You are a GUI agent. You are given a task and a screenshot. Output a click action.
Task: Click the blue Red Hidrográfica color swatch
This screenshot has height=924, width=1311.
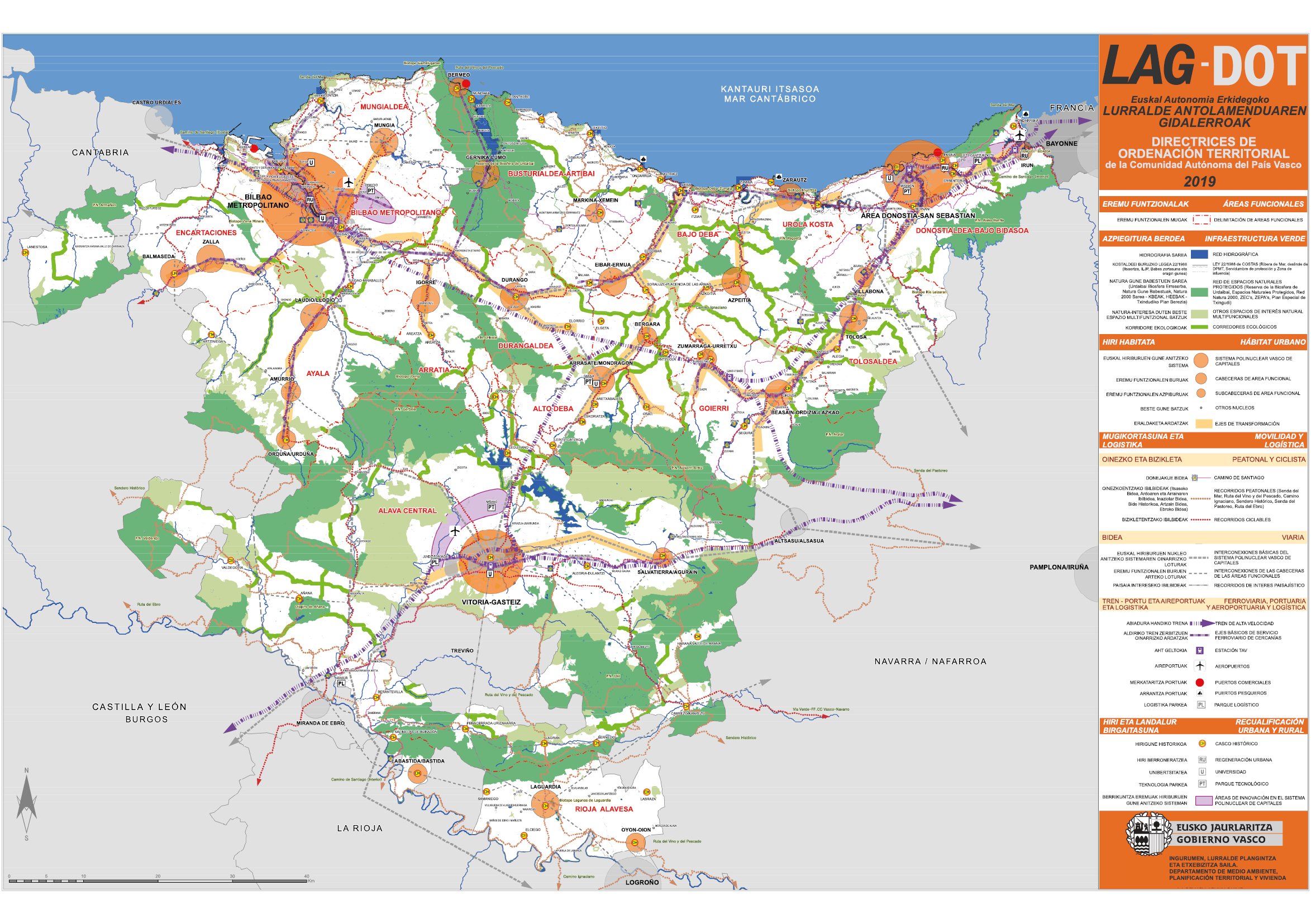click(x=1200, y=254)
